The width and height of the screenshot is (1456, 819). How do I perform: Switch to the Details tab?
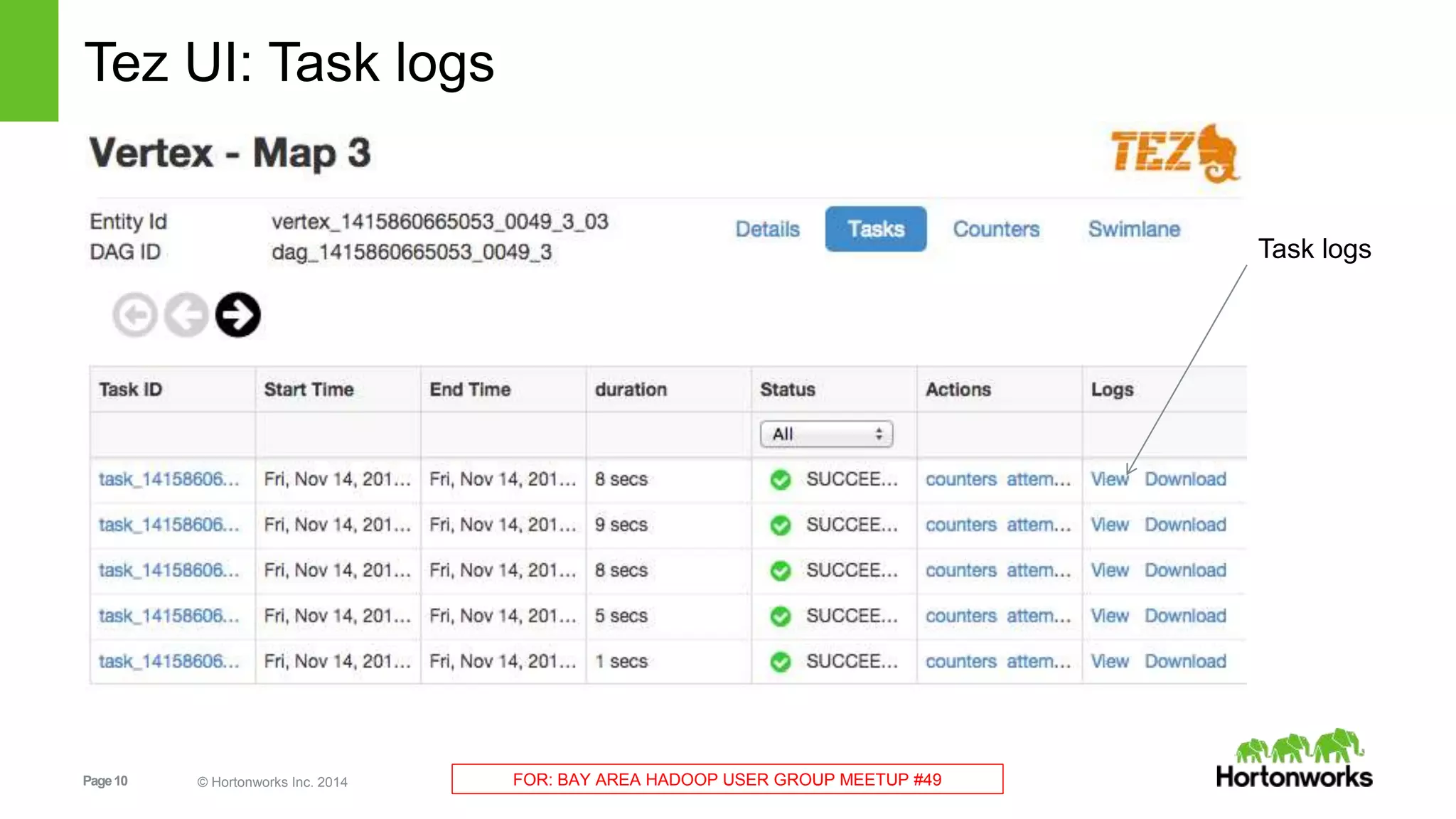[767, 230]
